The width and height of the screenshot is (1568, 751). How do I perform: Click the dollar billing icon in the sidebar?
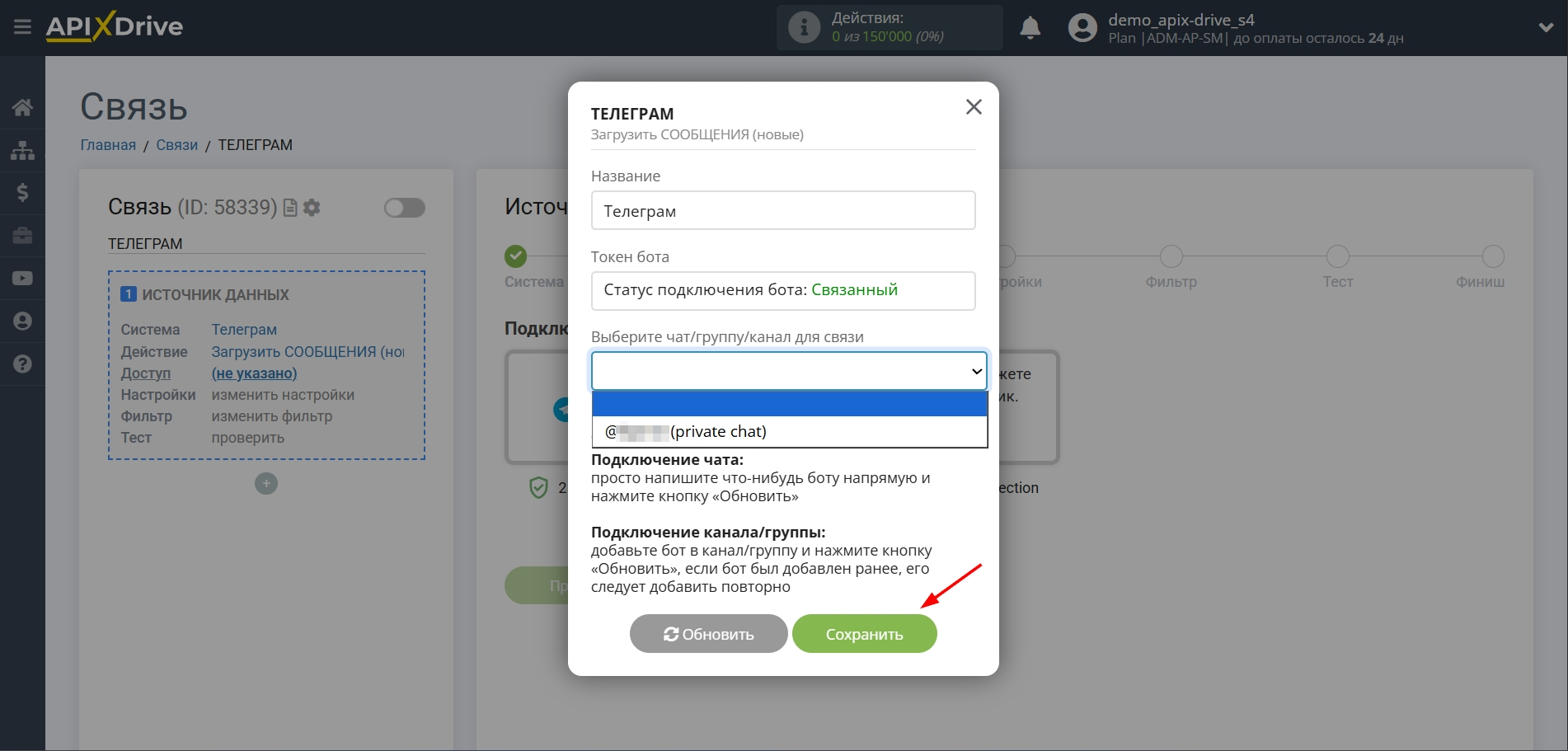[x=22, y=193]
